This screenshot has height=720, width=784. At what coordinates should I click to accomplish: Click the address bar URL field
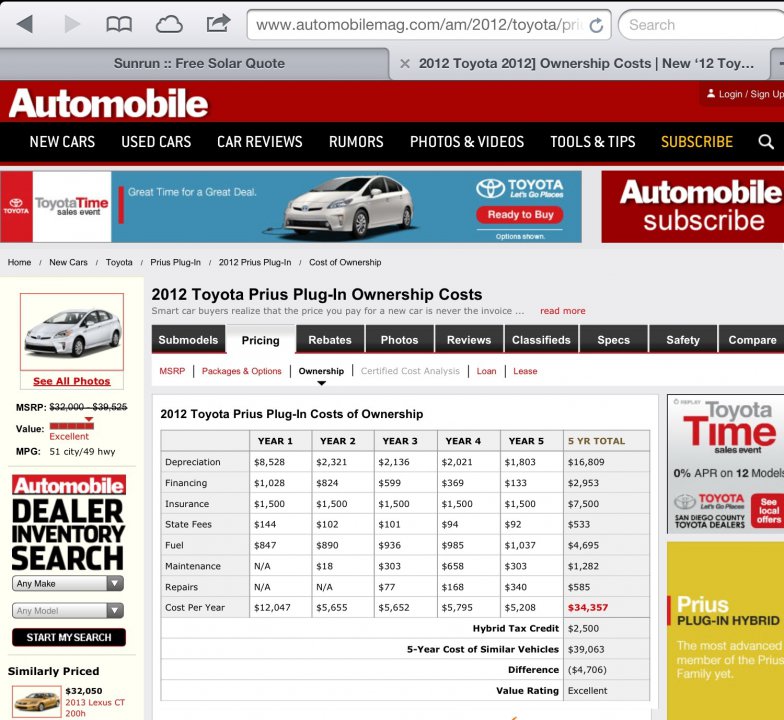click(x=428, y=24)
